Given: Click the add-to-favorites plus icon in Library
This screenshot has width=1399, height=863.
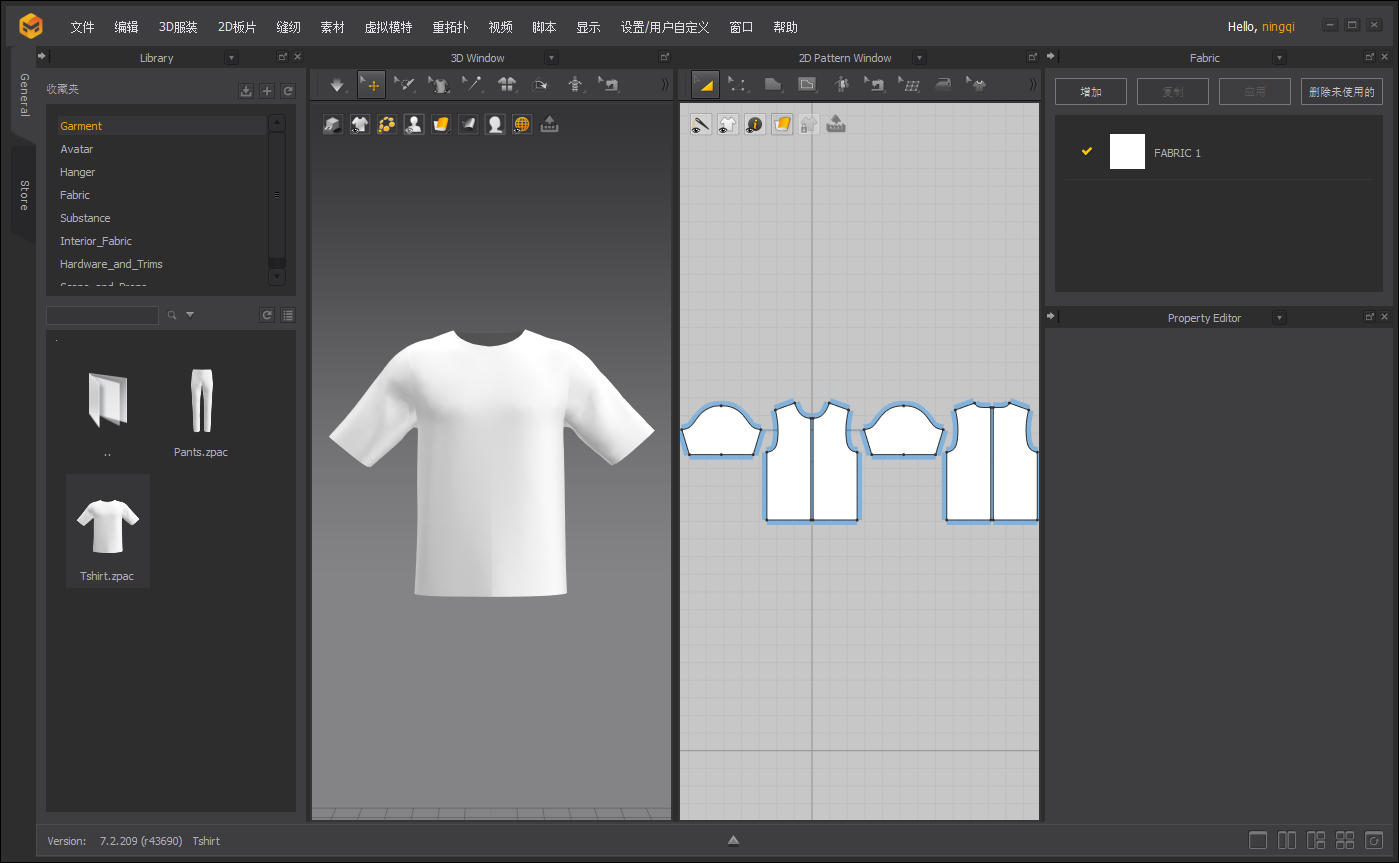Looking at the screenshot, I should click(267, 91).
